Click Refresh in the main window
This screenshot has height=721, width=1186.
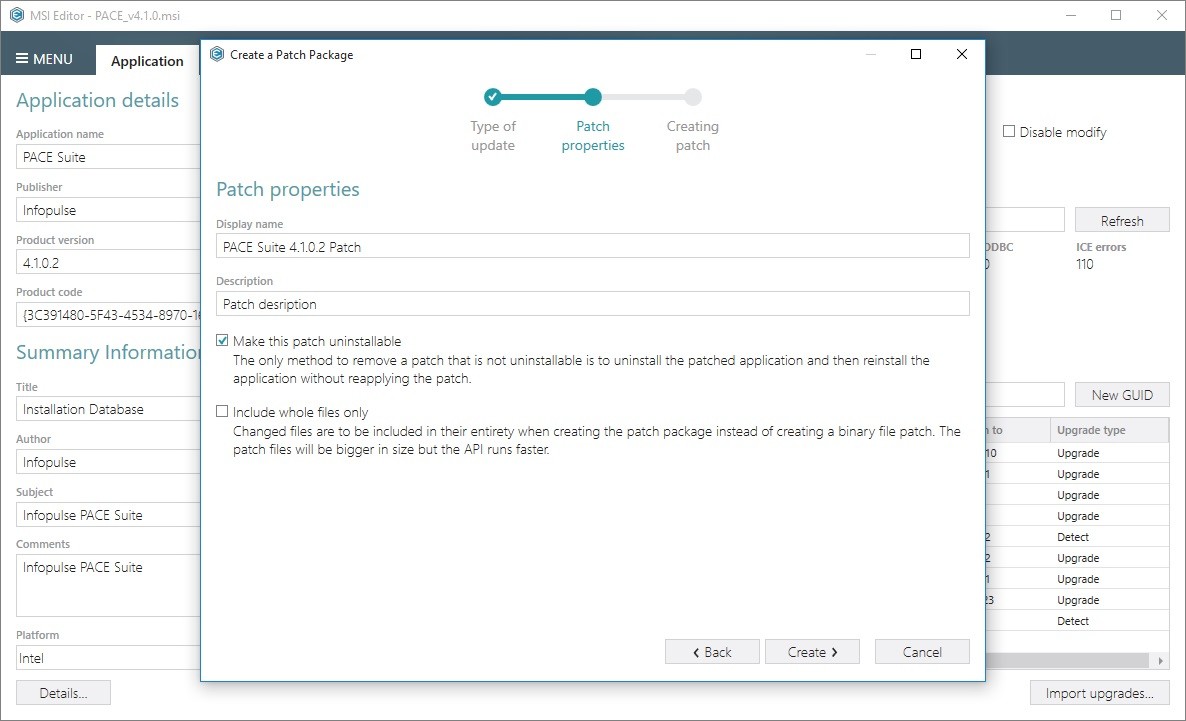click(1122, 220)
